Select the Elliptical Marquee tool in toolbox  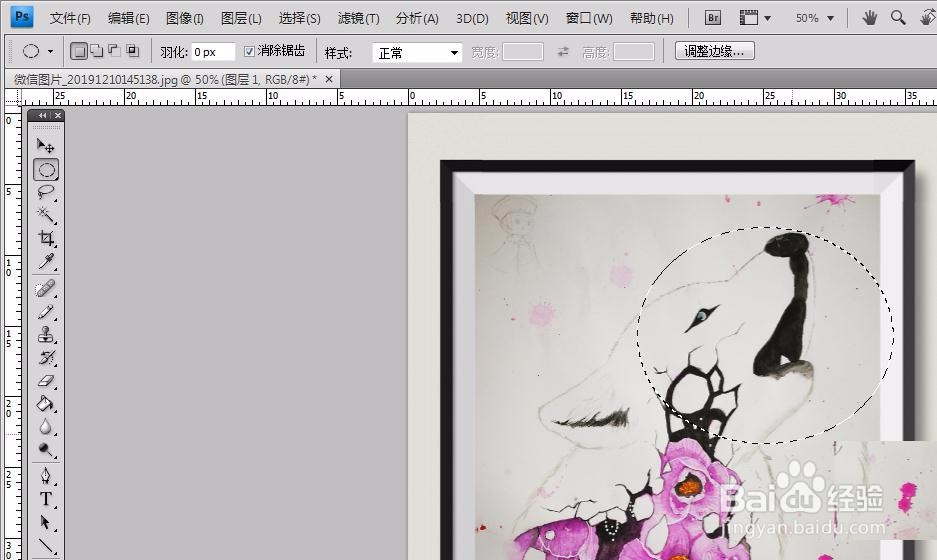[46, 170]
